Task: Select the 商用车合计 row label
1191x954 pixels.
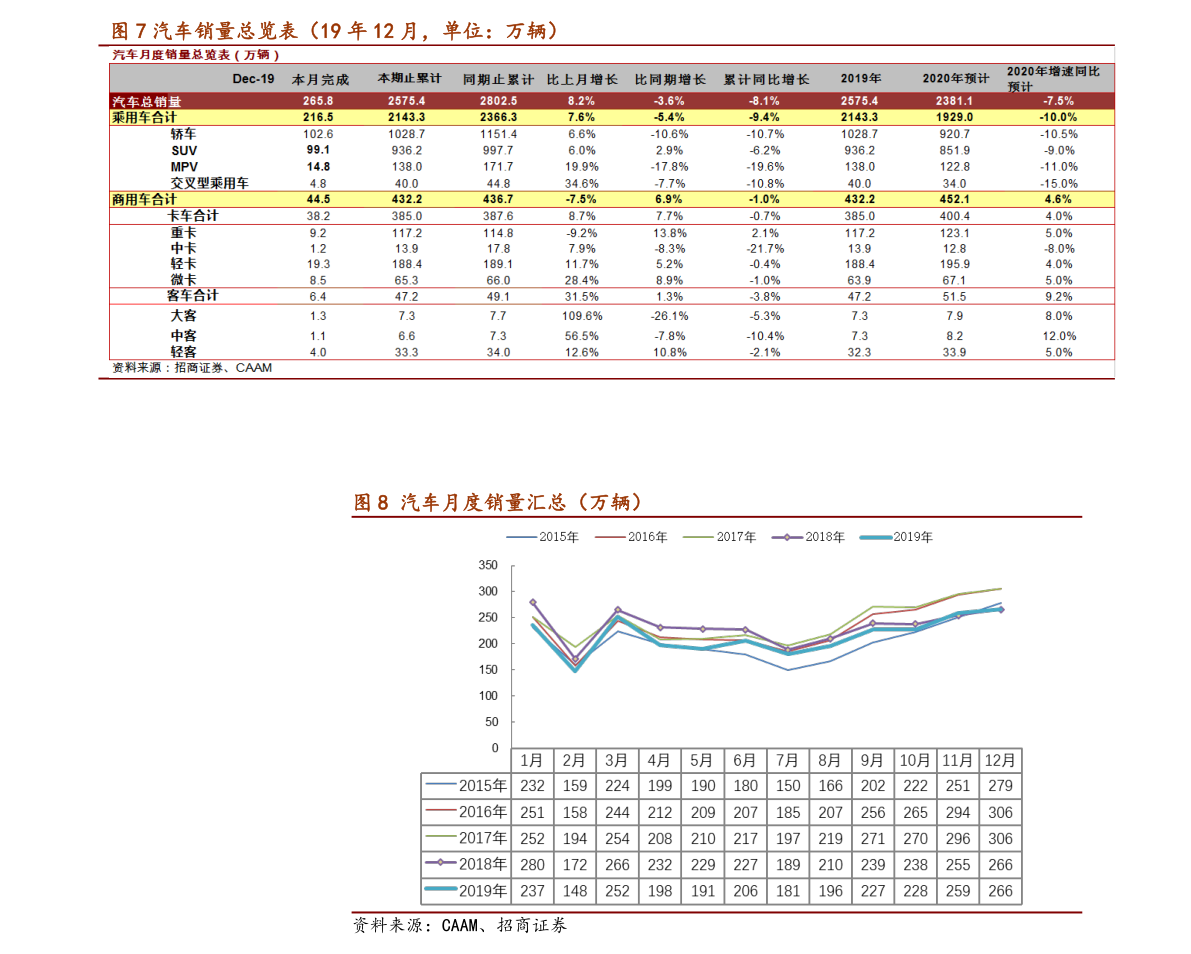Action: tap(146, 199)
